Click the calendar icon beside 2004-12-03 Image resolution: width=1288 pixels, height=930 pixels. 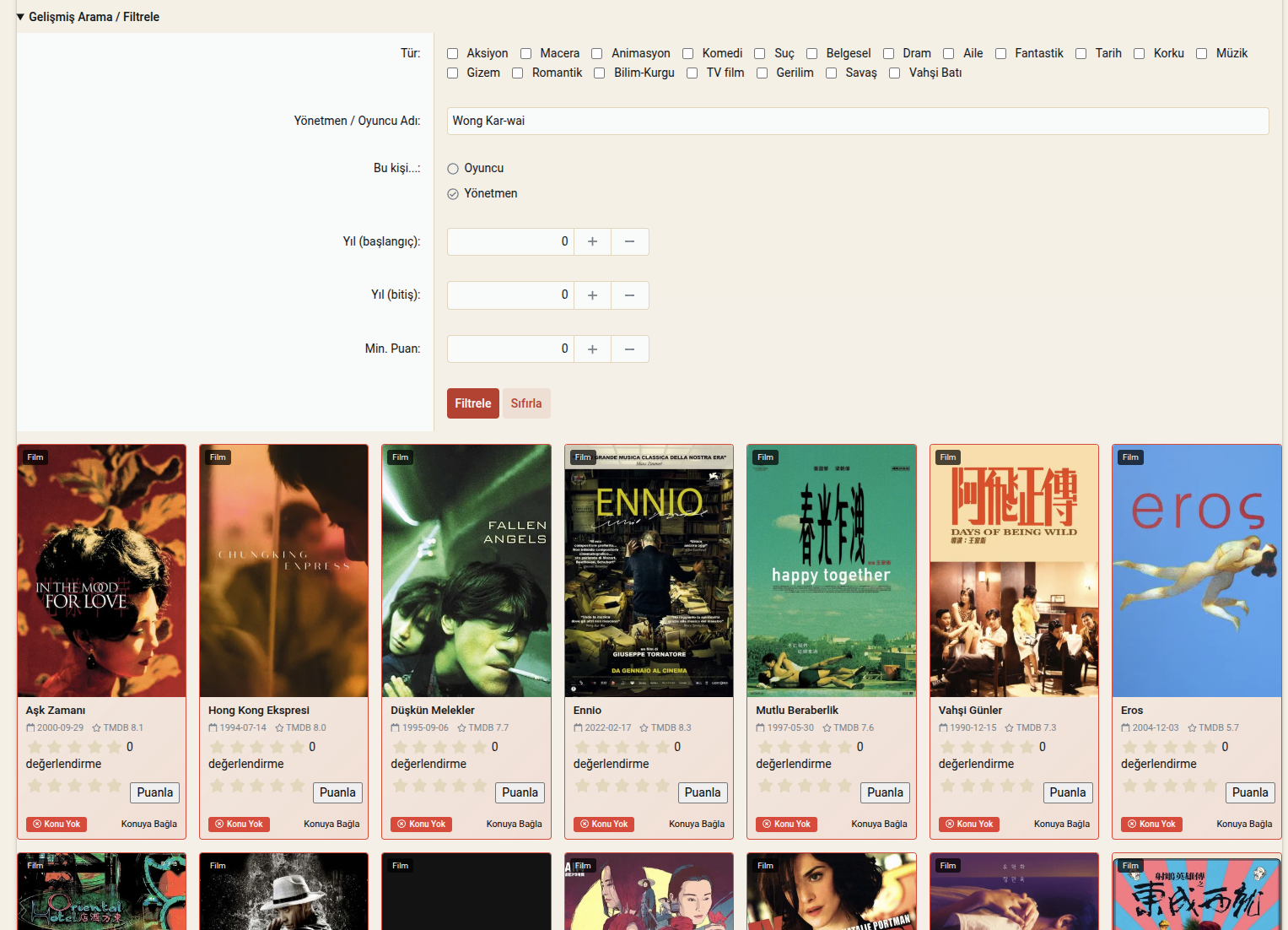(1126, 728)
